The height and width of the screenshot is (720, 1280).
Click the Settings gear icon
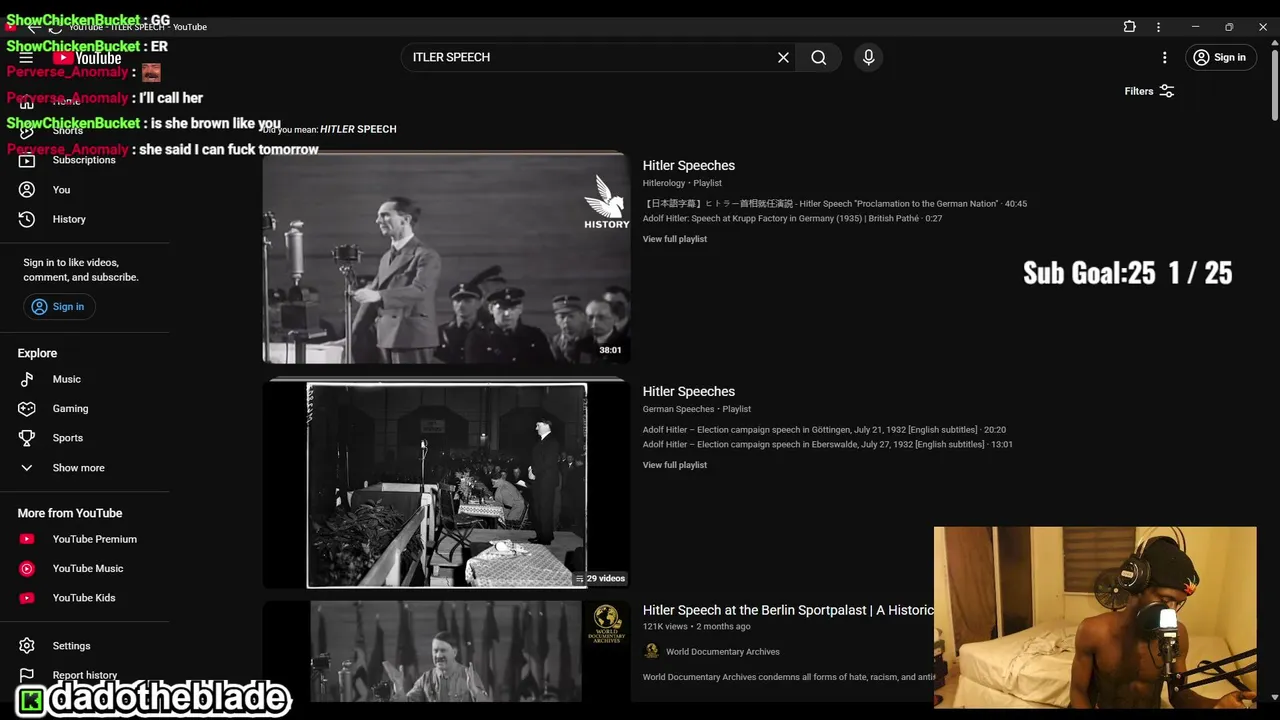[x=27, y=646]
